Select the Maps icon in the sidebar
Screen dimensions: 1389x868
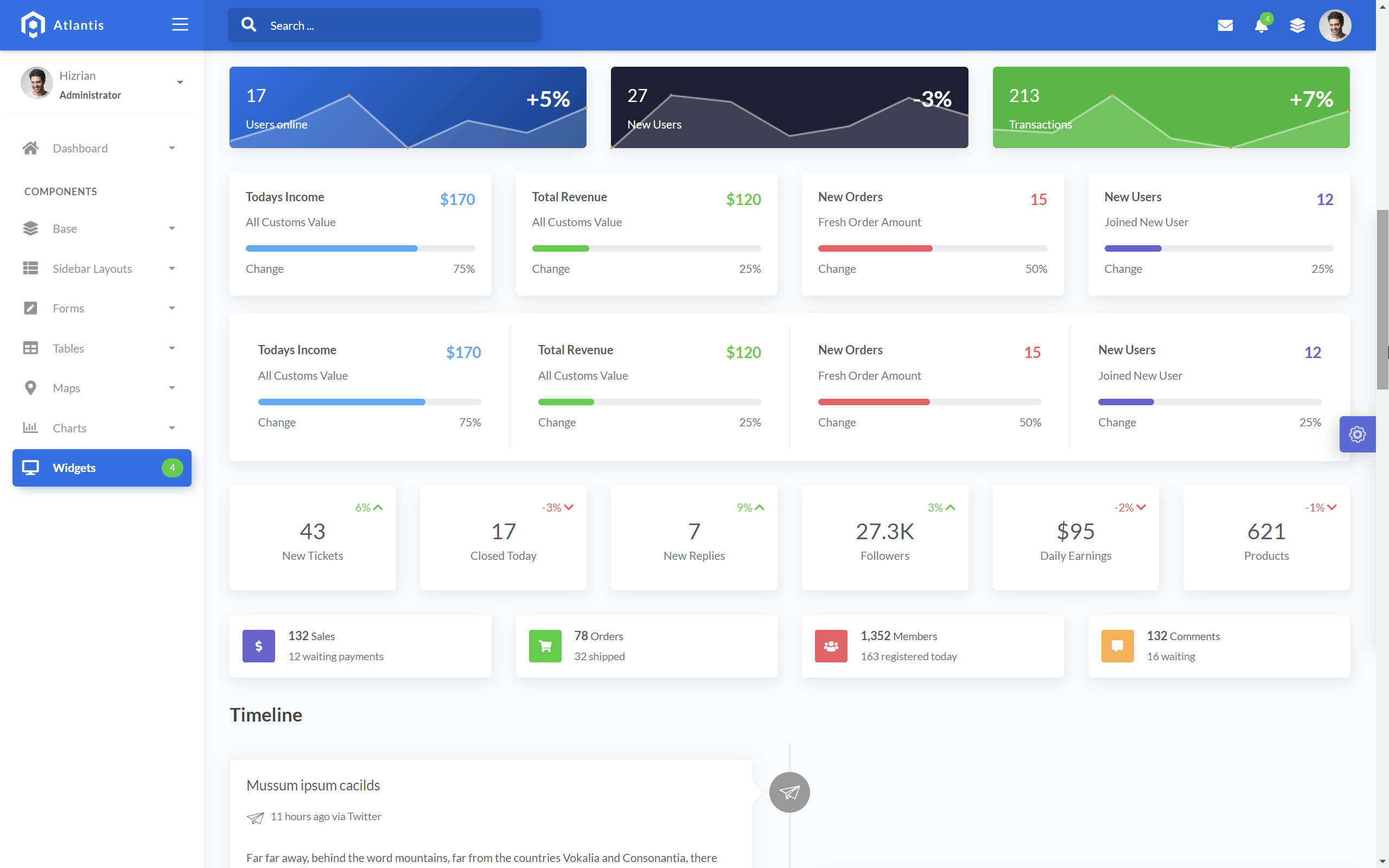[x=30, y=388]
